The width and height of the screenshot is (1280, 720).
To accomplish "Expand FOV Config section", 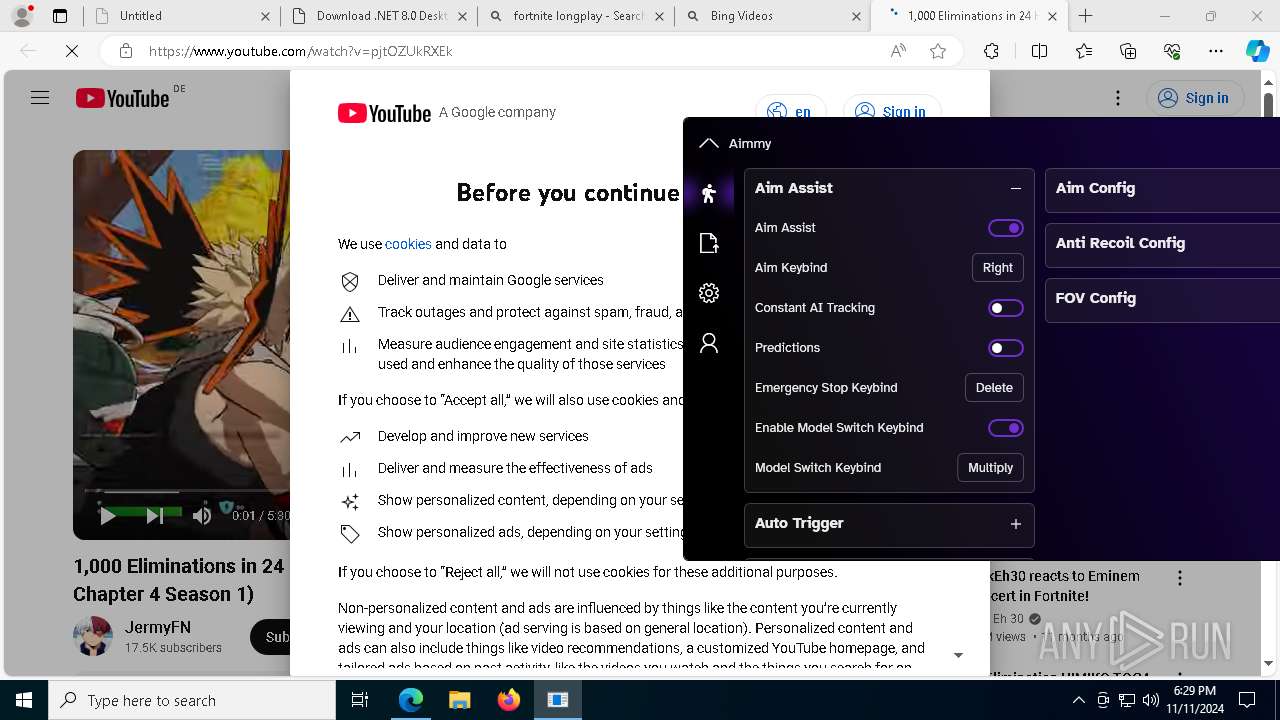I will click(1163, 298).
